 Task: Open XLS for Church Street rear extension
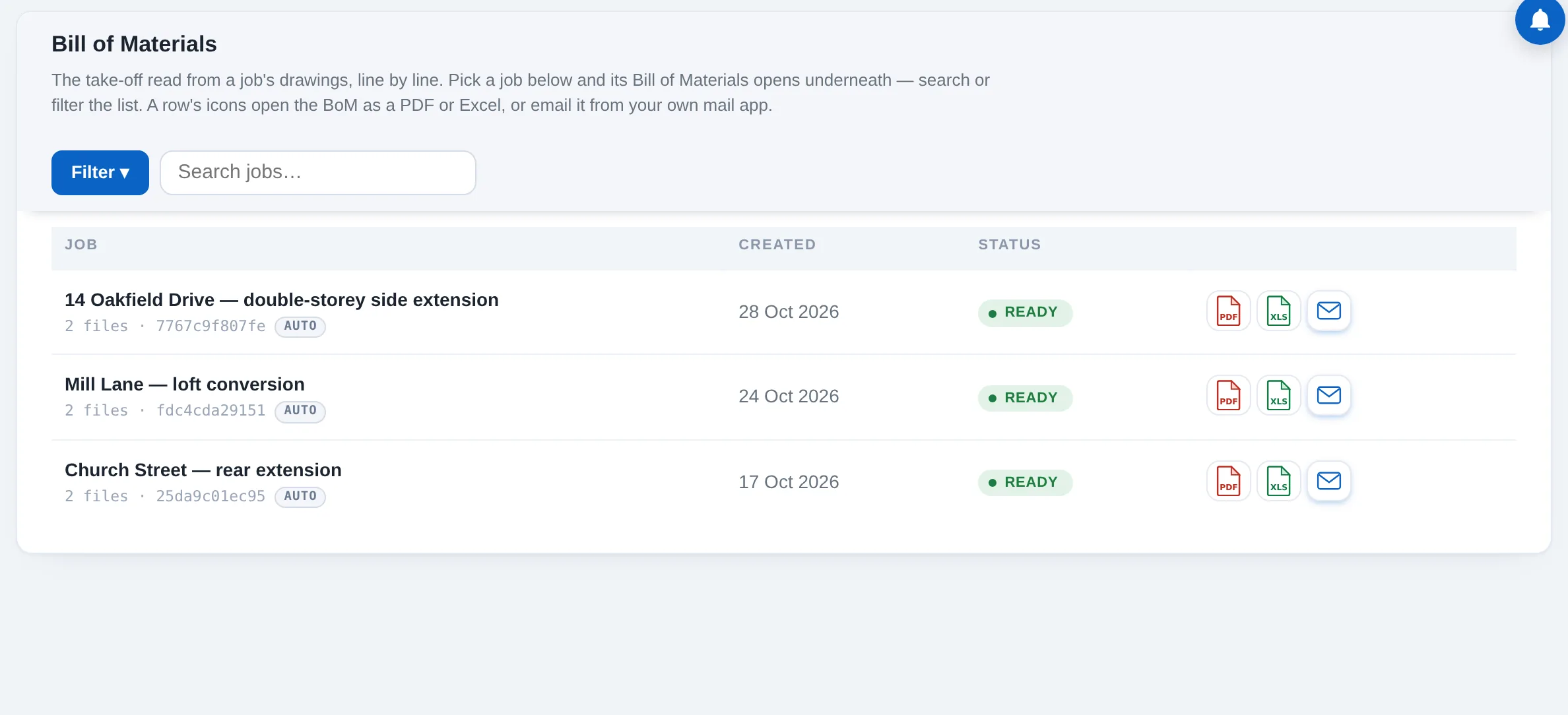point(1278,481)
